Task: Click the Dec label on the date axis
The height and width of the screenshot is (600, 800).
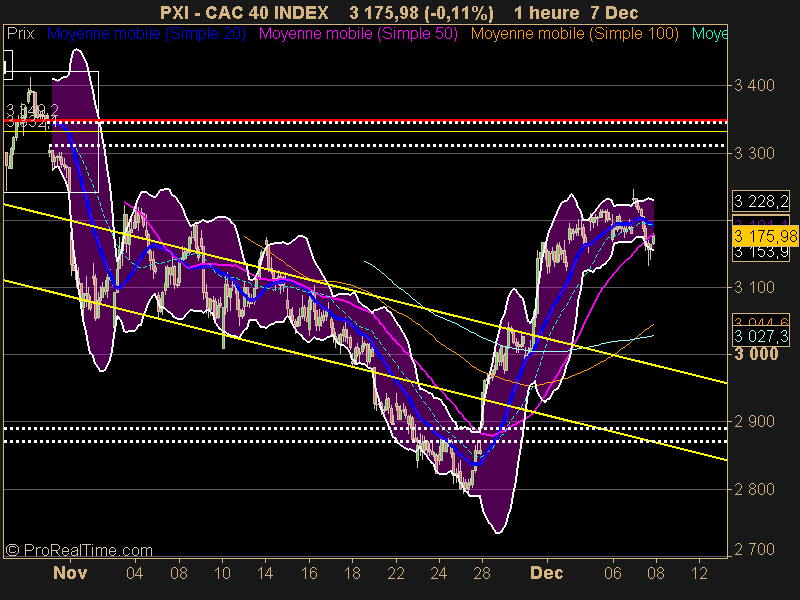Action: pos(546,572)
